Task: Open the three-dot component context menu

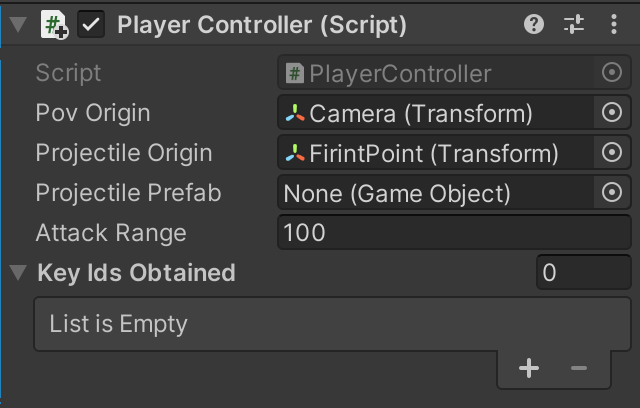Action: [x=612, y=26]
